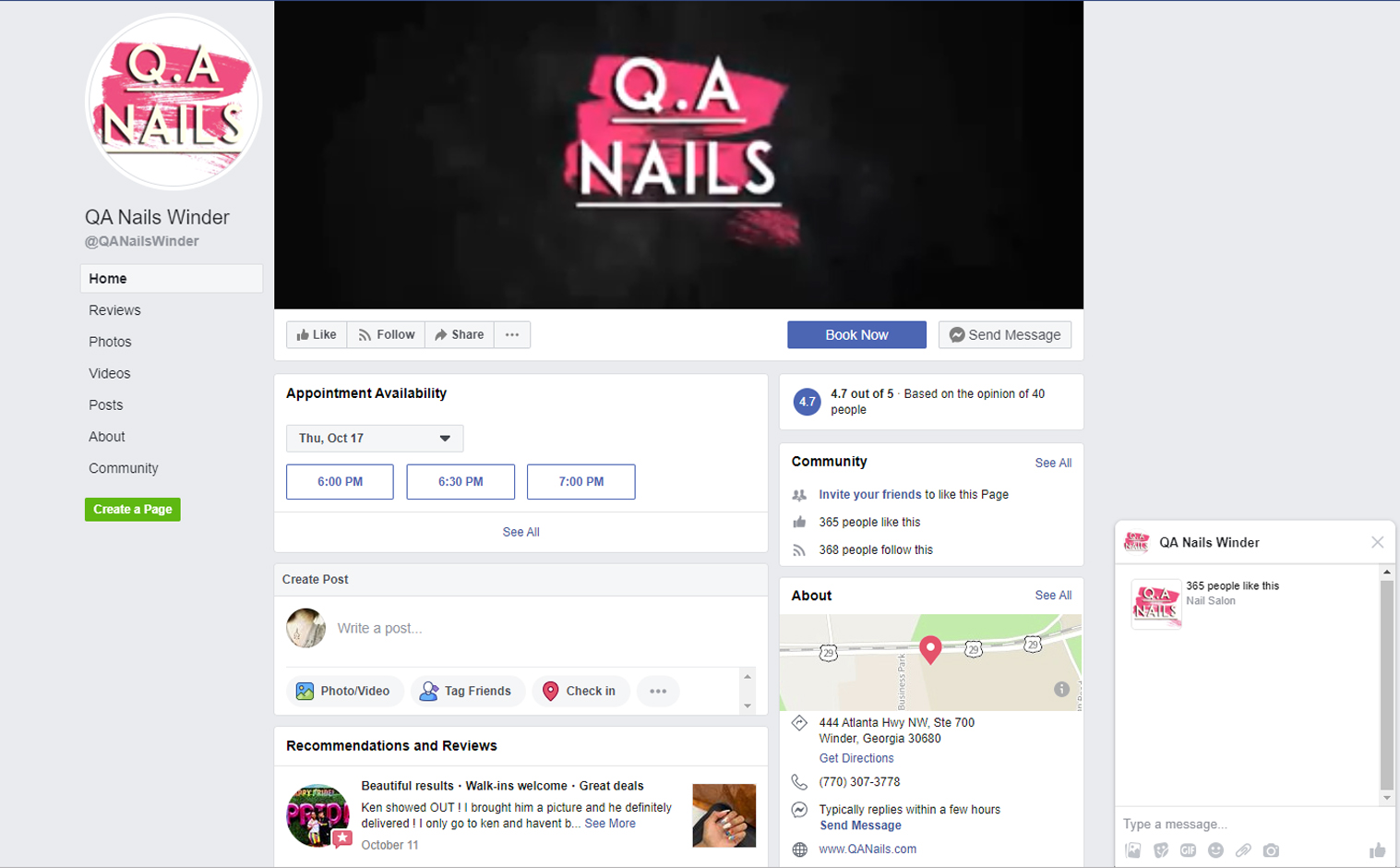Select the 6:30 PM appointment slot
The height and width of the screenshot is (868, 1400).
coord(461,481)
